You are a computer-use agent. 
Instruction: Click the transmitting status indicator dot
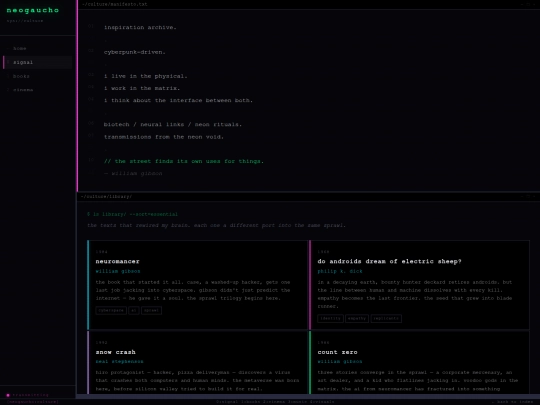[8, 395]
